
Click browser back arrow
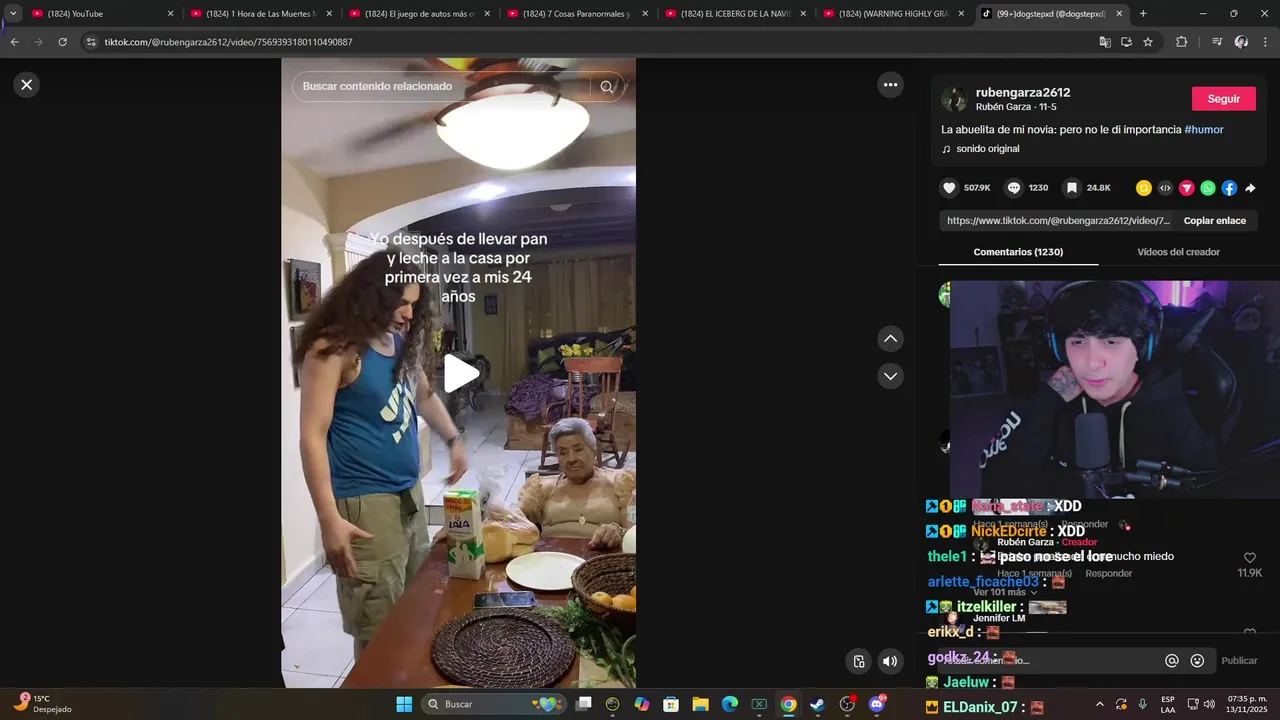15,42
